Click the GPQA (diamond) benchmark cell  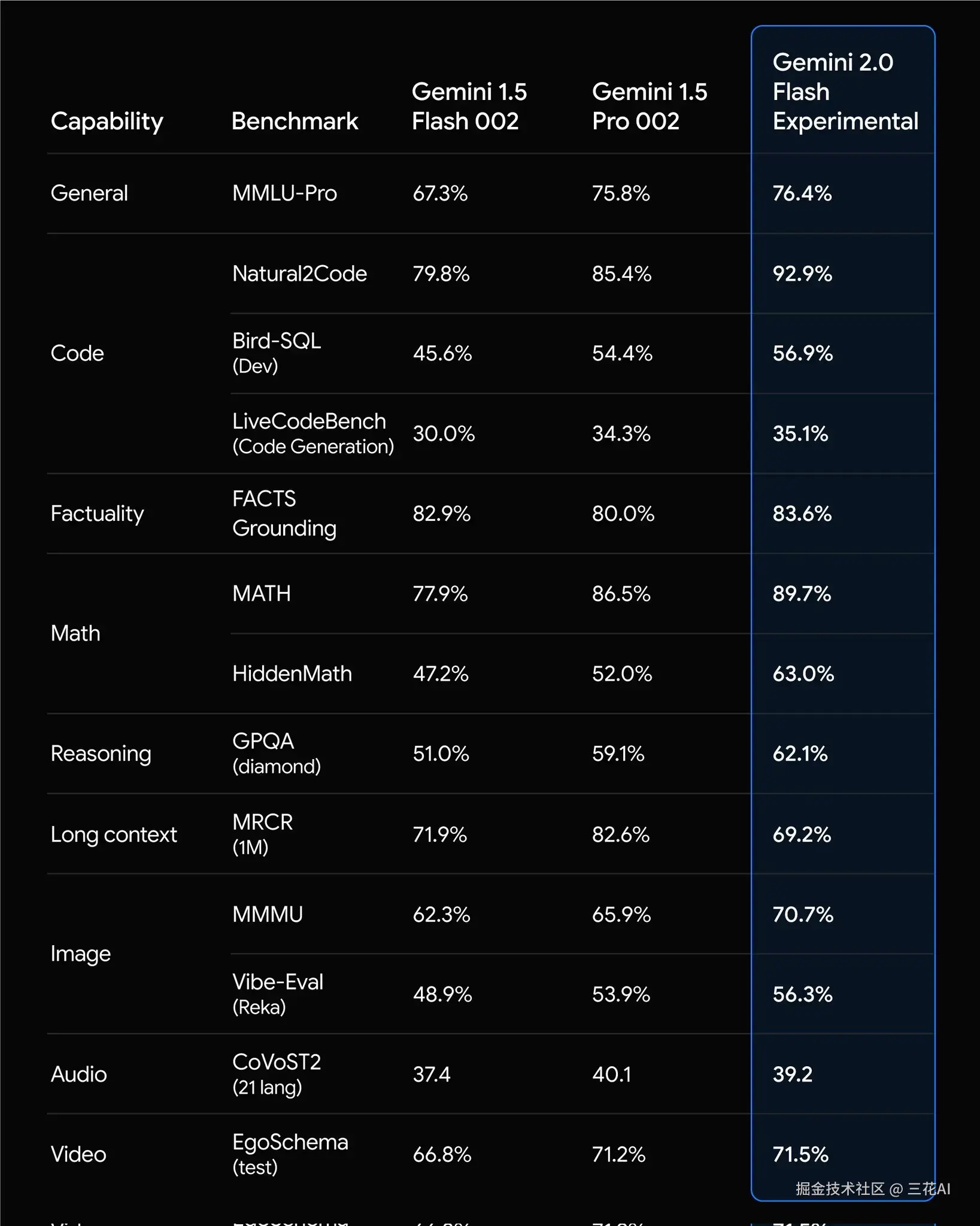tap(277, 753)
